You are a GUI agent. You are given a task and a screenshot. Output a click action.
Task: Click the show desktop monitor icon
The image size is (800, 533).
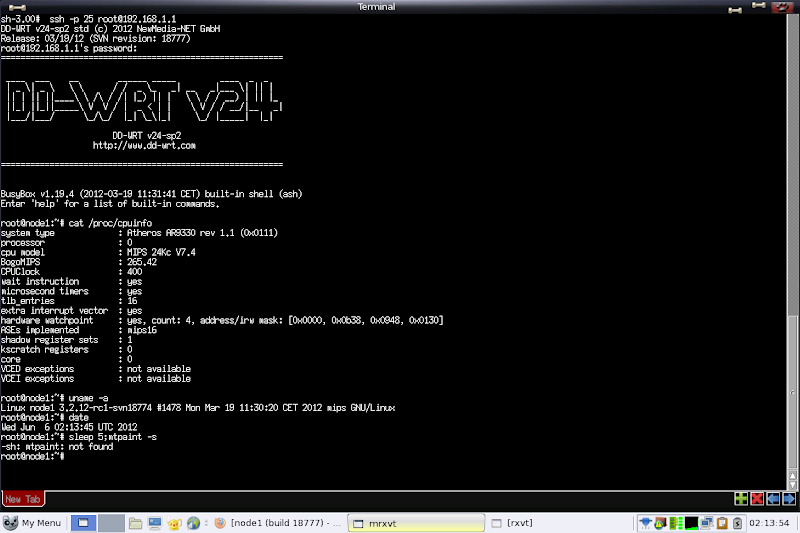click(x=155, y=523)
